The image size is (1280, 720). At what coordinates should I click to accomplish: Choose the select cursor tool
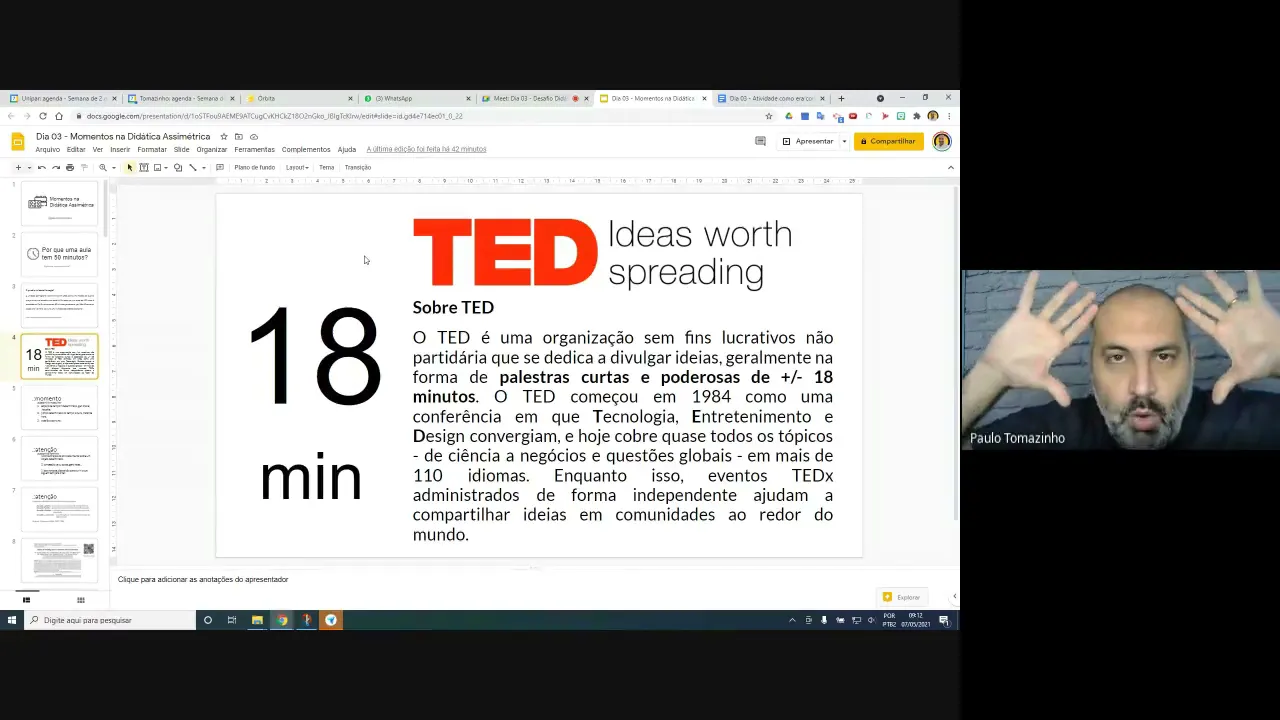point(129,167)
